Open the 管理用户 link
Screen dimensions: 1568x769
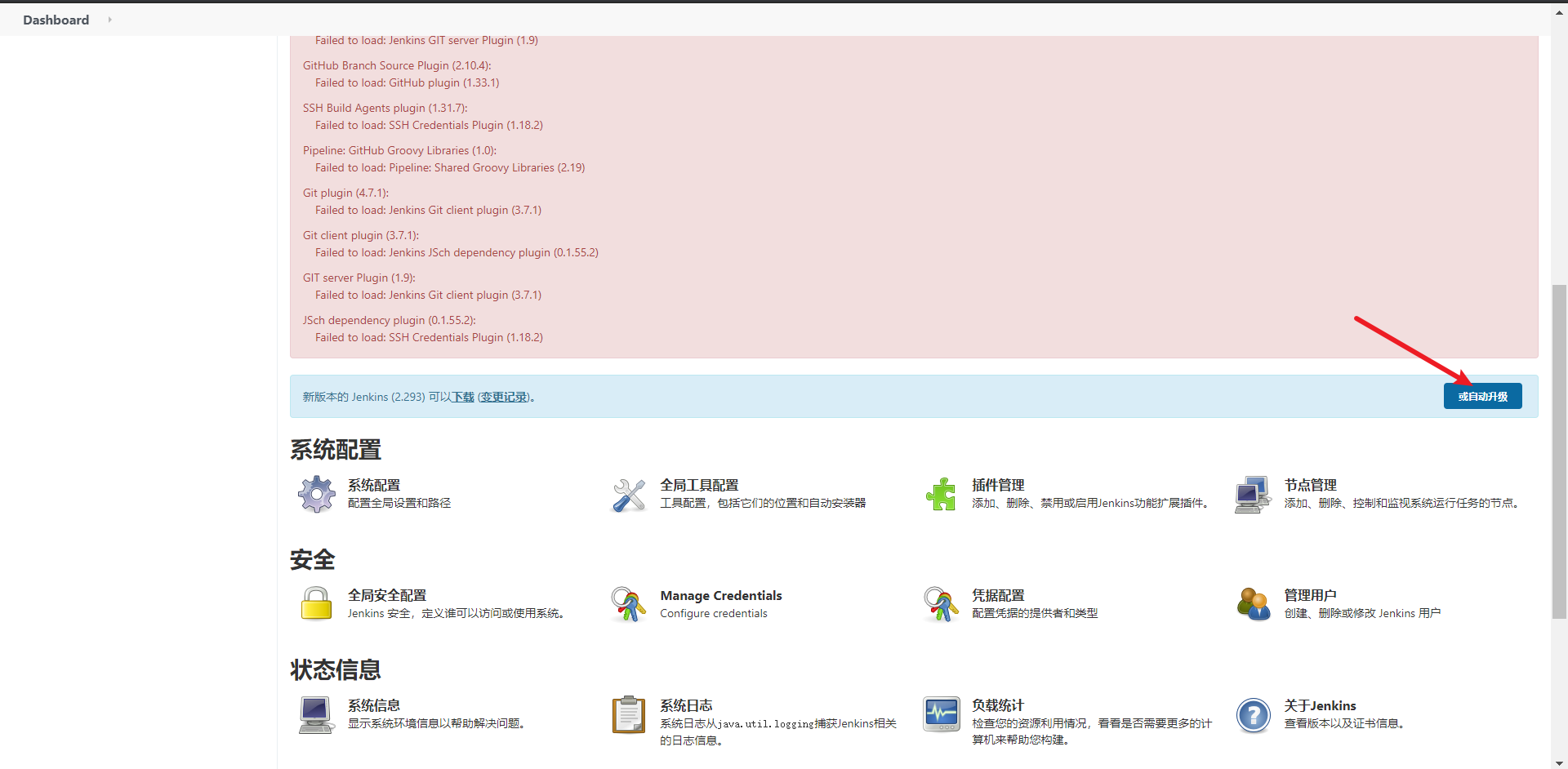click(1310, 595)
